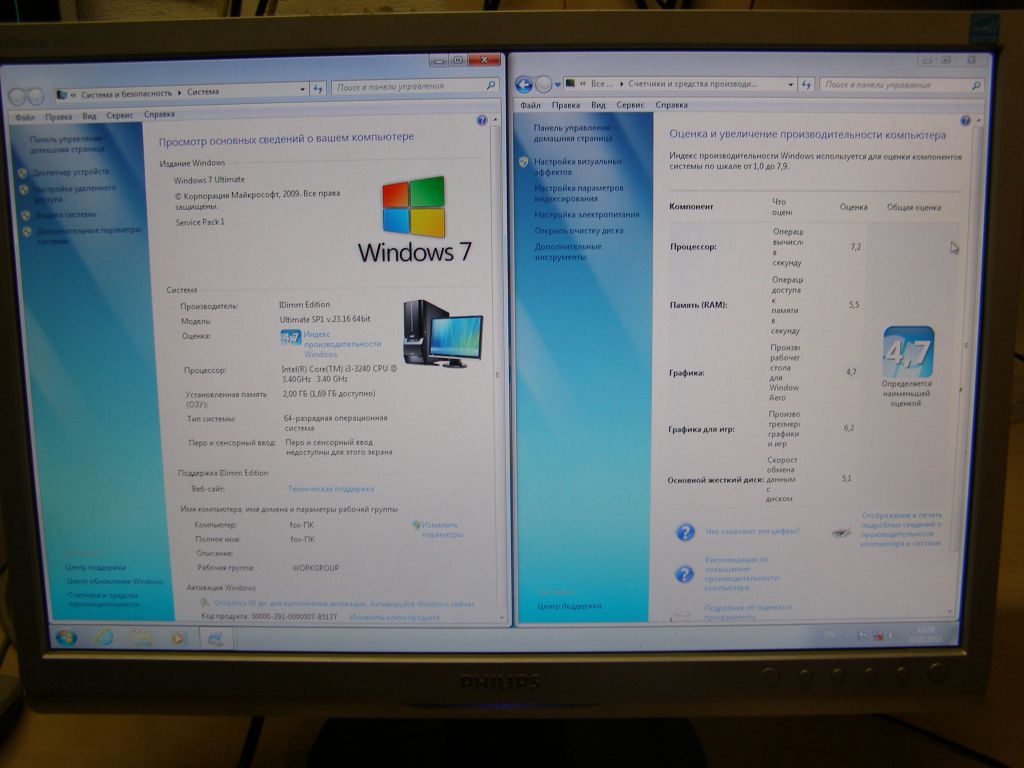1024x768 pixels.
Task: Click vertical scrollbar of the performance window
Action: 970,366
